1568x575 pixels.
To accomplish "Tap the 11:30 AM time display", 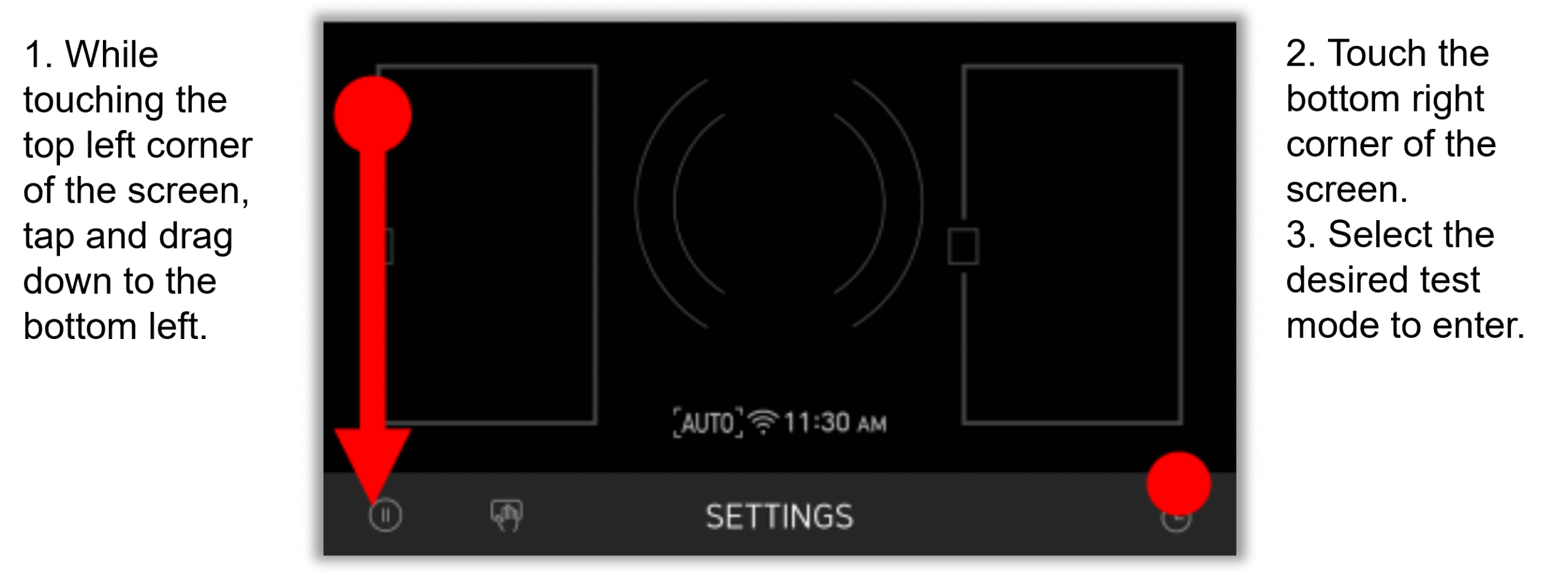I will coord(835,422).
